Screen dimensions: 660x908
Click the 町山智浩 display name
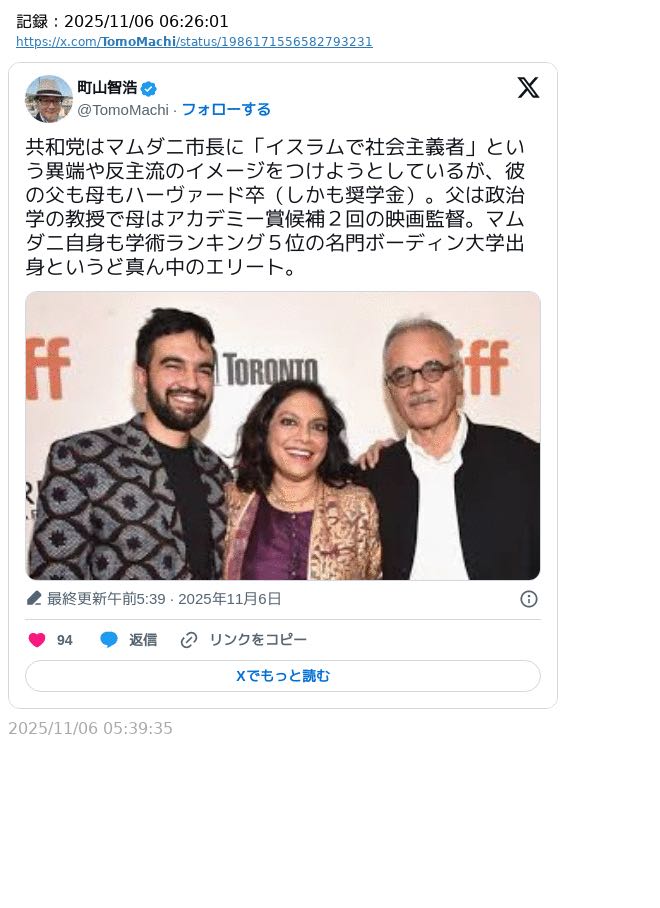[107, 88]
